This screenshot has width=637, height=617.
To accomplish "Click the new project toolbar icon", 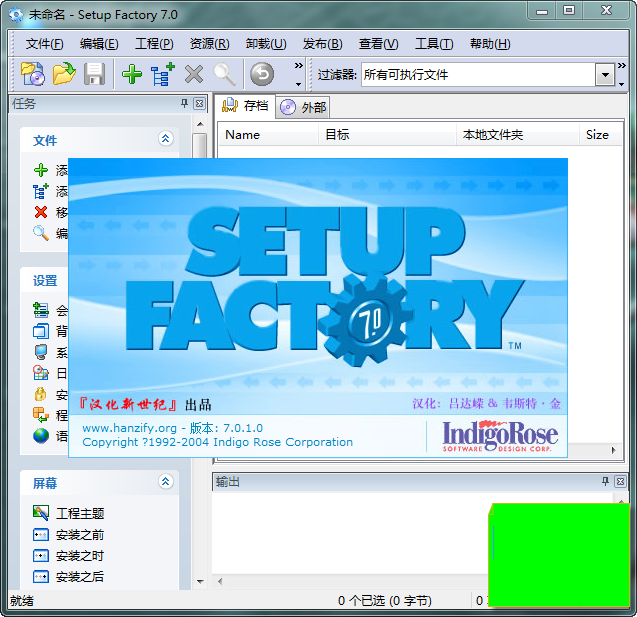I will [x=33, y=74].
